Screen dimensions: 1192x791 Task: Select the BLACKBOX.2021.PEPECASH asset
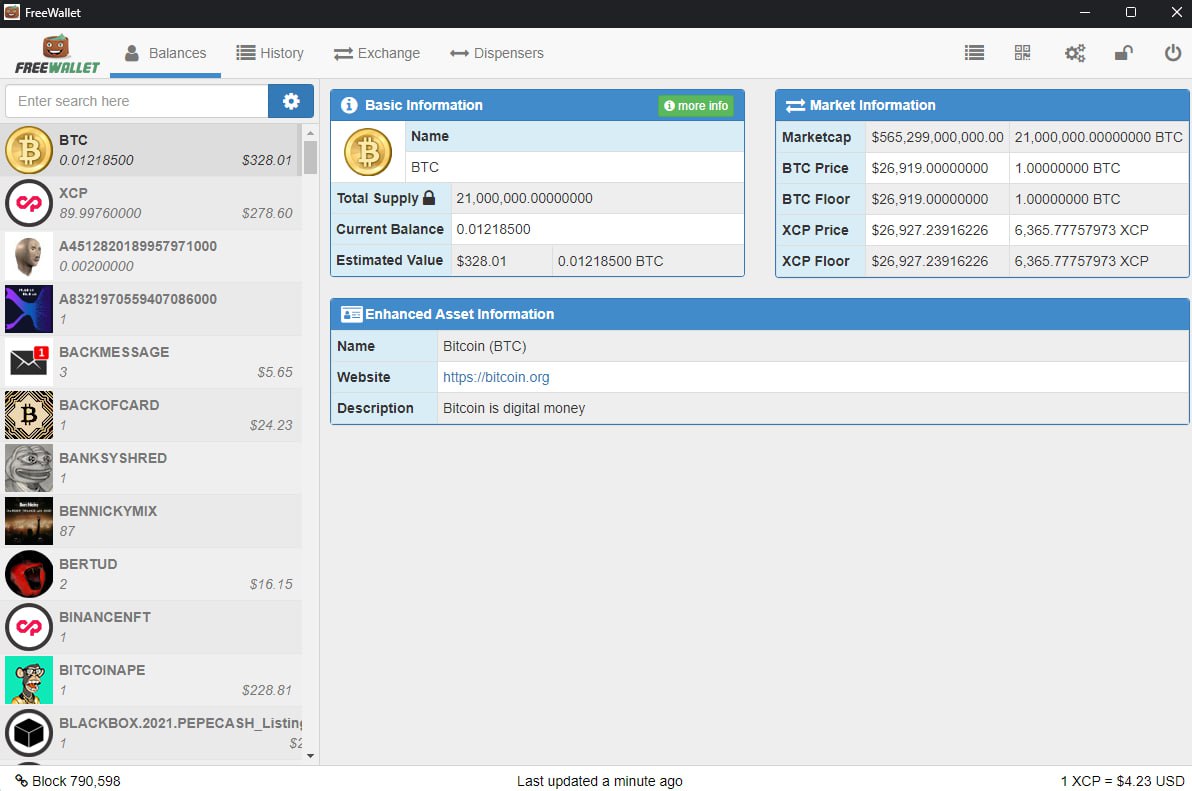[152, 733]
